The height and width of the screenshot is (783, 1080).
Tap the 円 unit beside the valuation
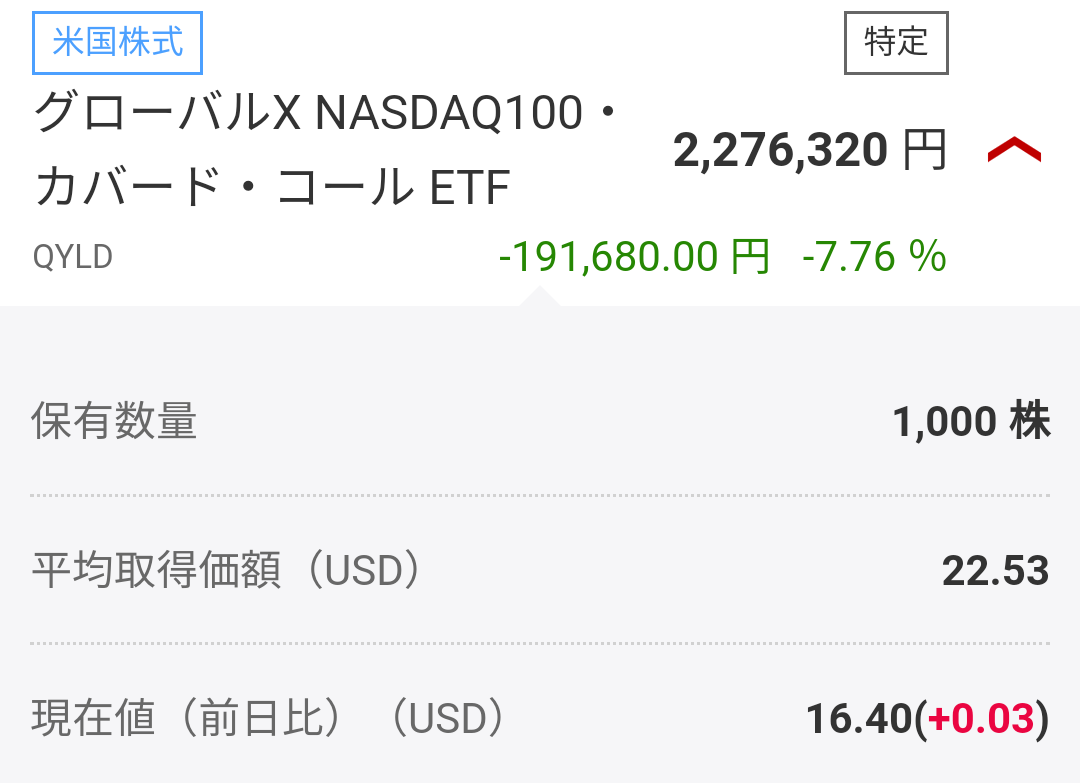924,151
